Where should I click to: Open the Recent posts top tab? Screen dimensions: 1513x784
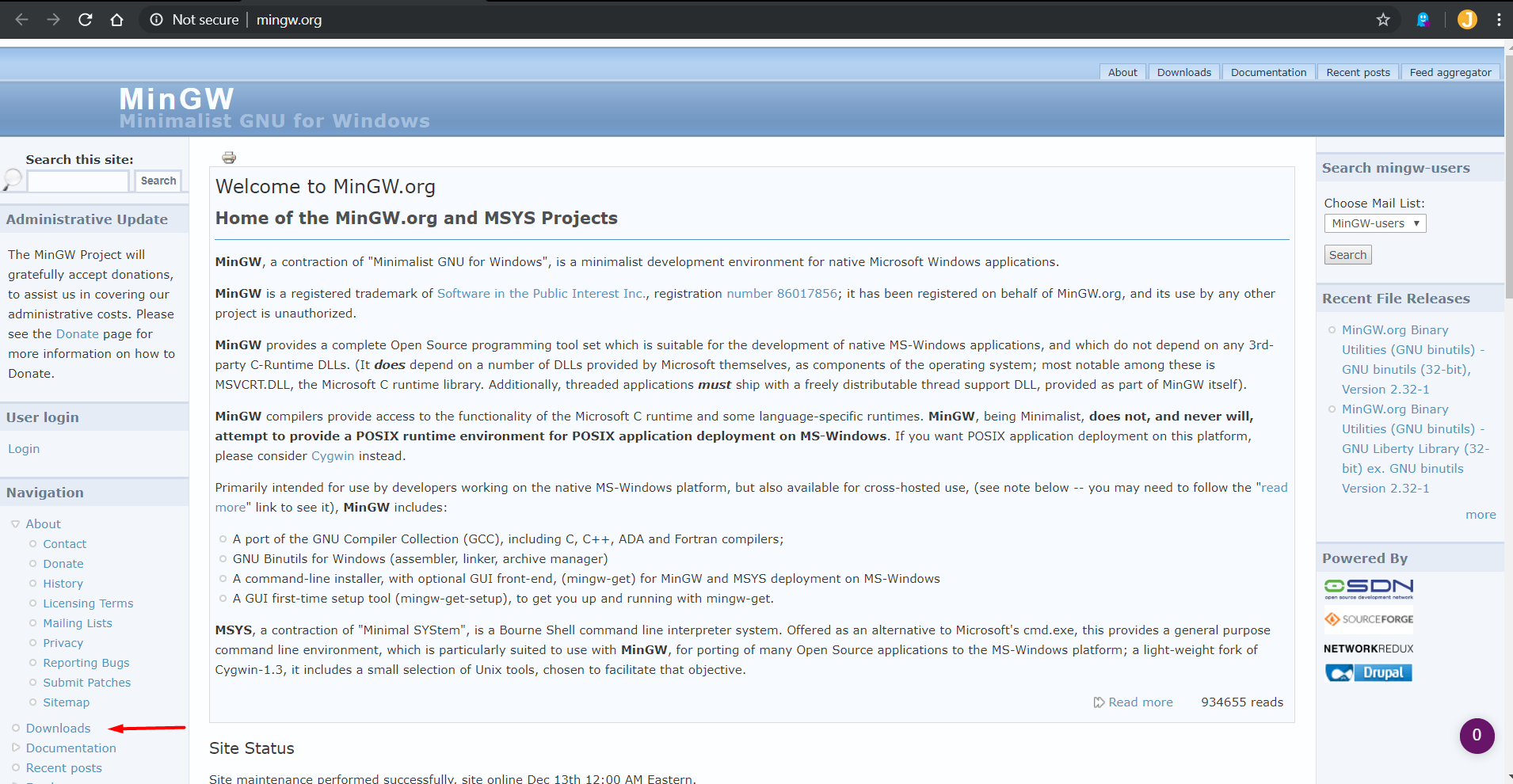pos(1359,72)
